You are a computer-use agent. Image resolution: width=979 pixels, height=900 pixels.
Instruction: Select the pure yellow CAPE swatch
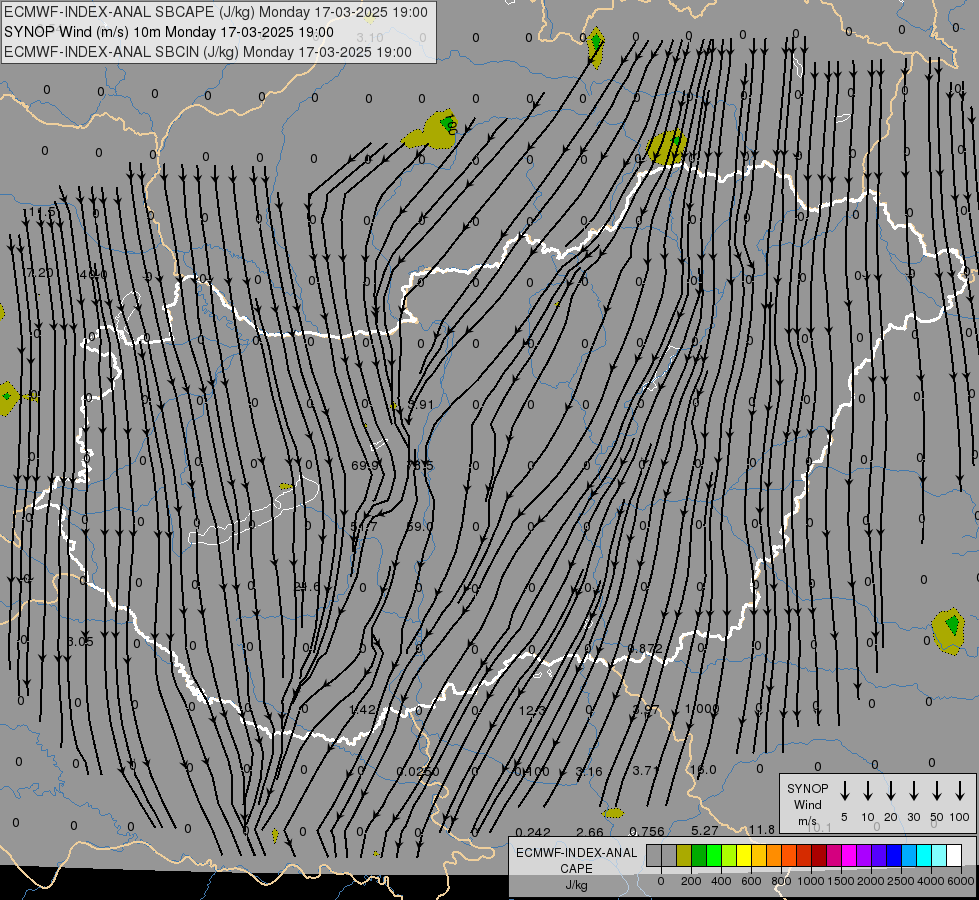(744, 856)
